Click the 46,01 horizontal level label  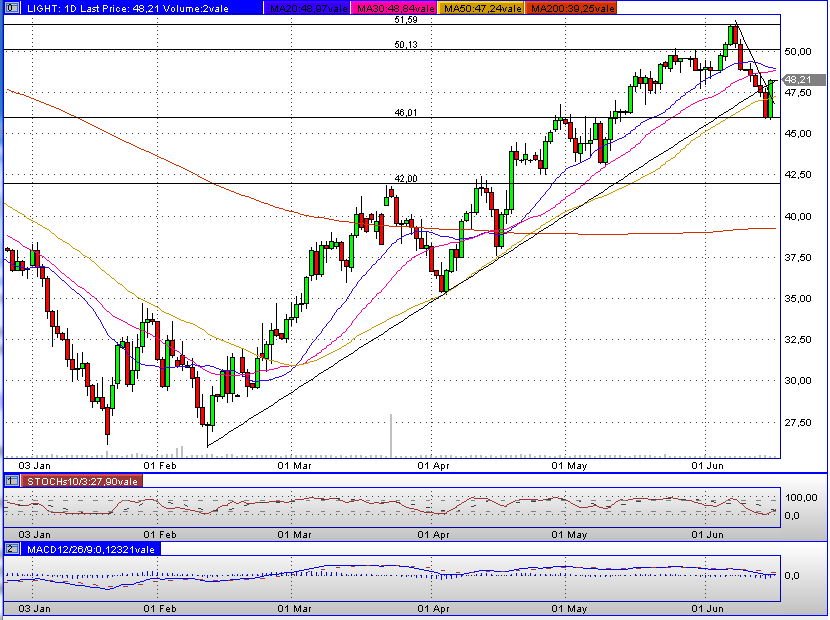tap(405, 112)
